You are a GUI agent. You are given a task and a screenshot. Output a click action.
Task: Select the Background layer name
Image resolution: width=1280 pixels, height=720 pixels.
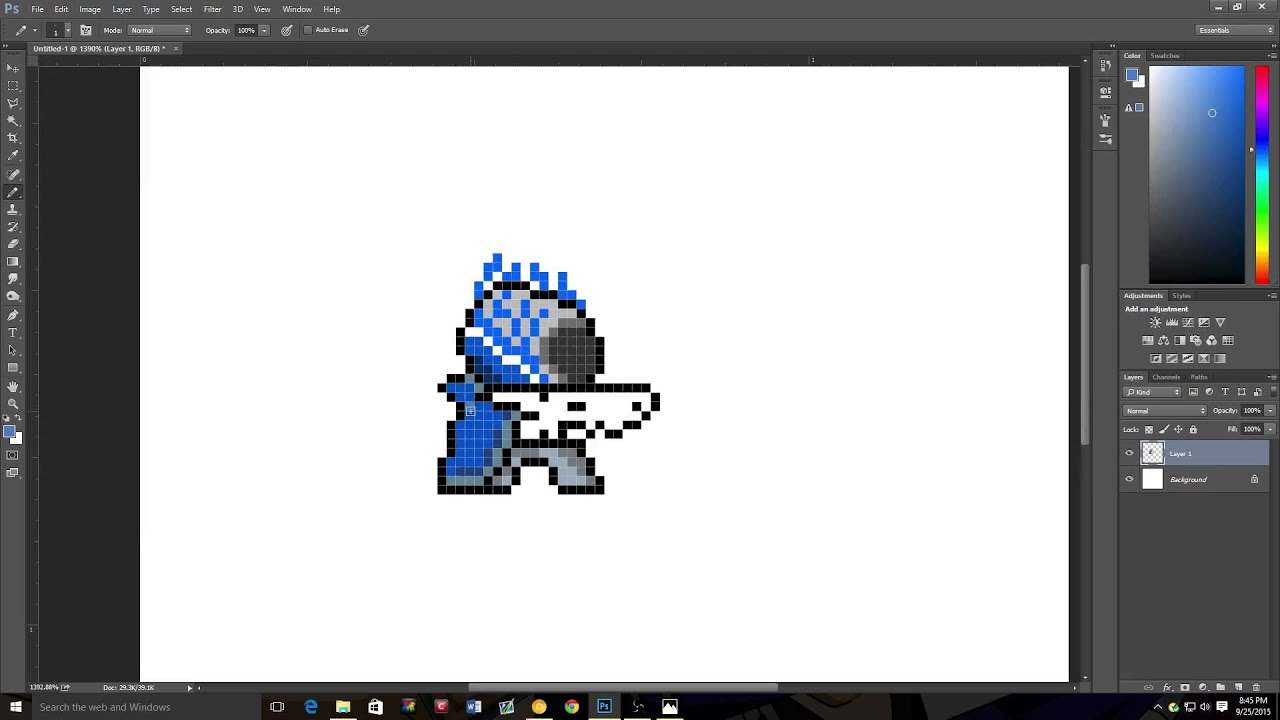(1189, 480)
